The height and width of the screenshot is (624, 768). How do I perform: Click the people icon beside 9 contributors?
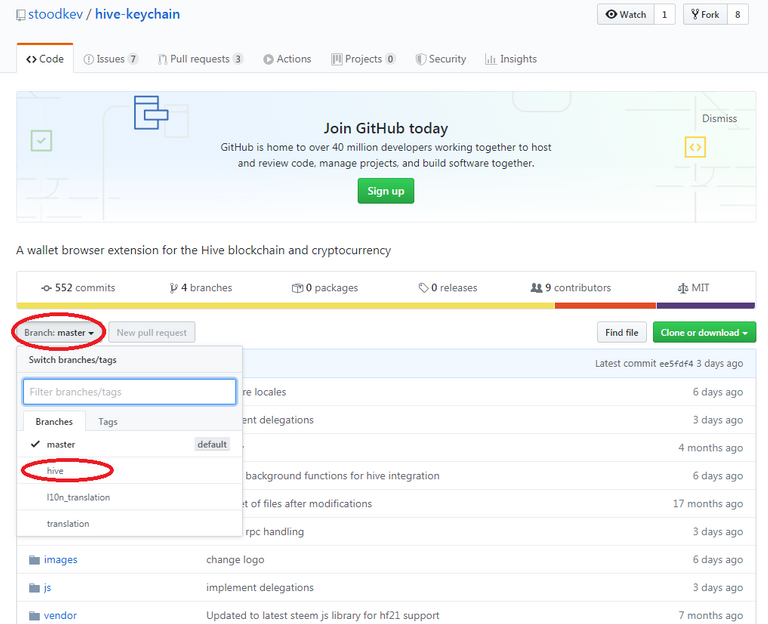click(536, 288)
